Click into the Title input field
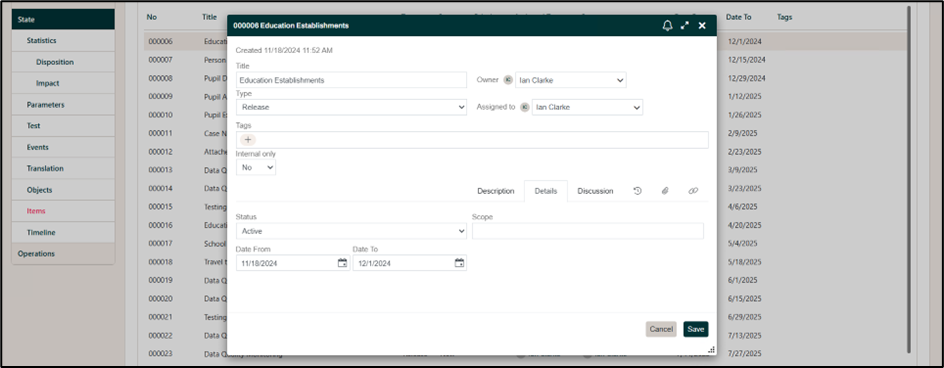944x368 pixels. (x=351, y=80)
